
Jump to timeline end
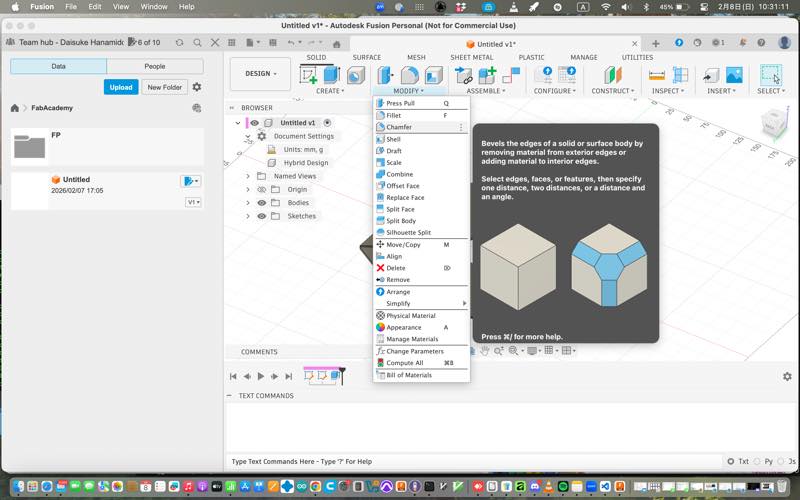point(289,376)
